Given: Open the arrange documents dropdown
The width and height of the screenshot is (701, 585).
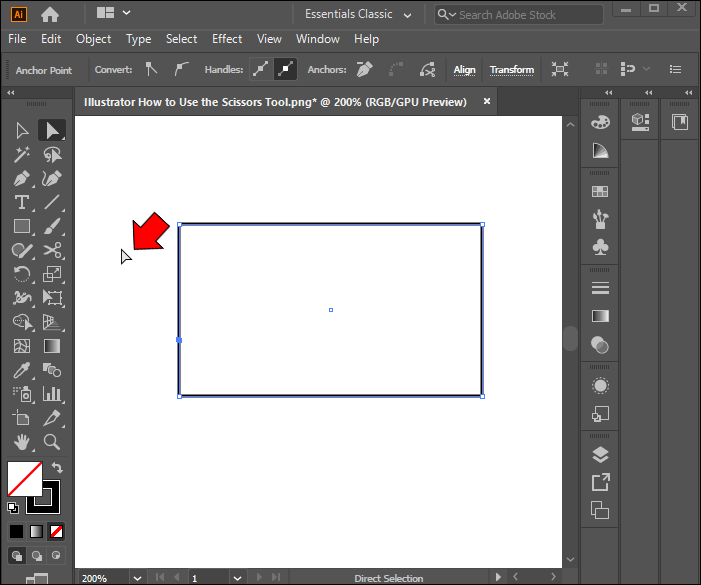Looking at the screenshot, I should tap(114, 14).
